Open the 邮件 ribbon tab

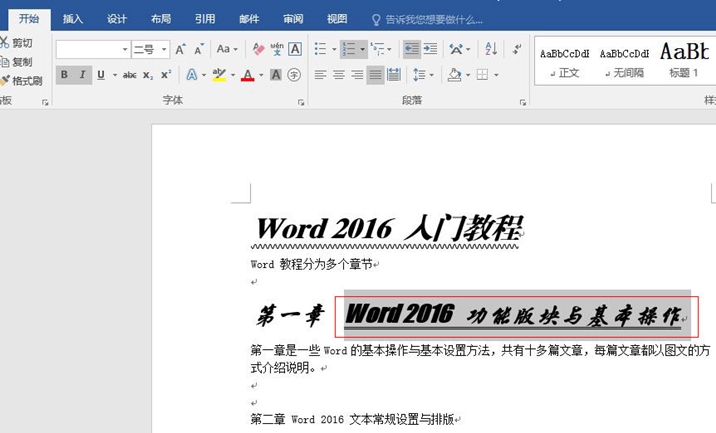click(x=249, y=19)
